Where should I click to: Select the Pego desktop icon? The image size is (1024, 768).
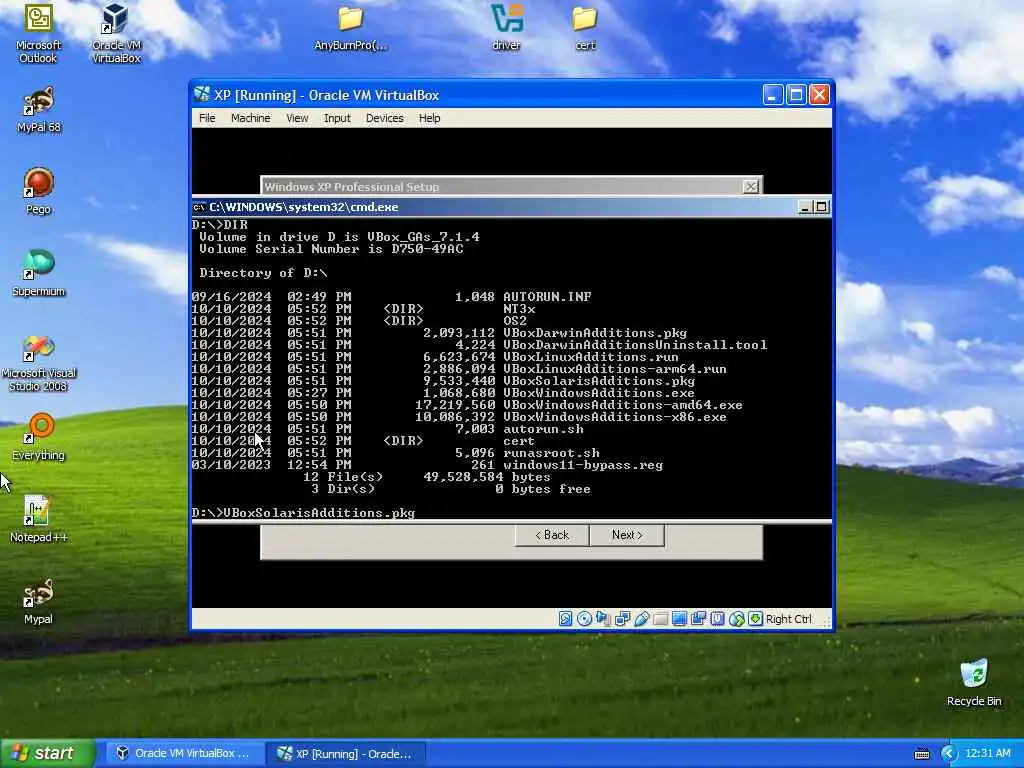[x=39, y=191]
